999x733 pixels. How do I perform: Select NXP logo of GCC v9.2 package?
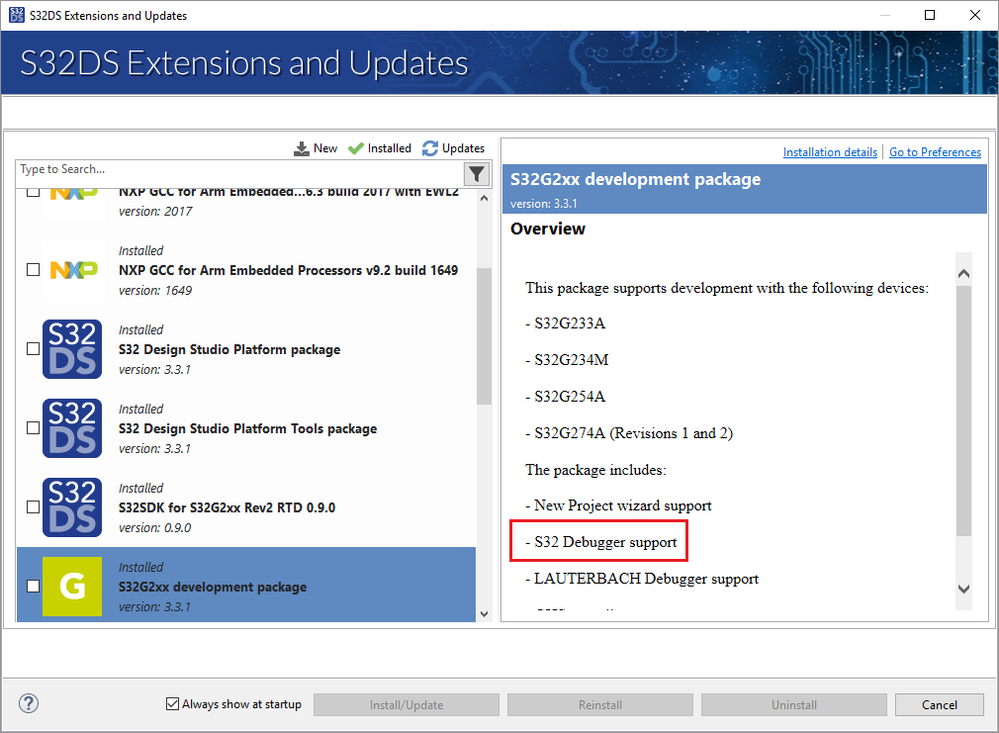[74, 270]
